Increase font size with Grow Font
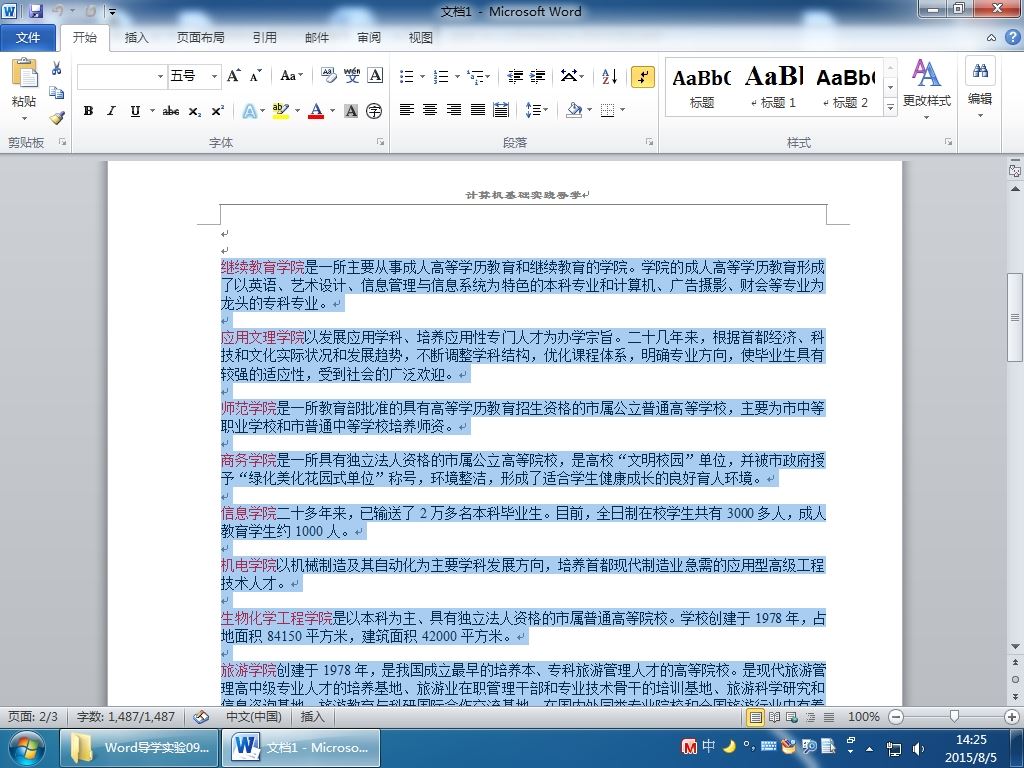The width and height of the screenshot is (1024, 768). pos(233,76)
